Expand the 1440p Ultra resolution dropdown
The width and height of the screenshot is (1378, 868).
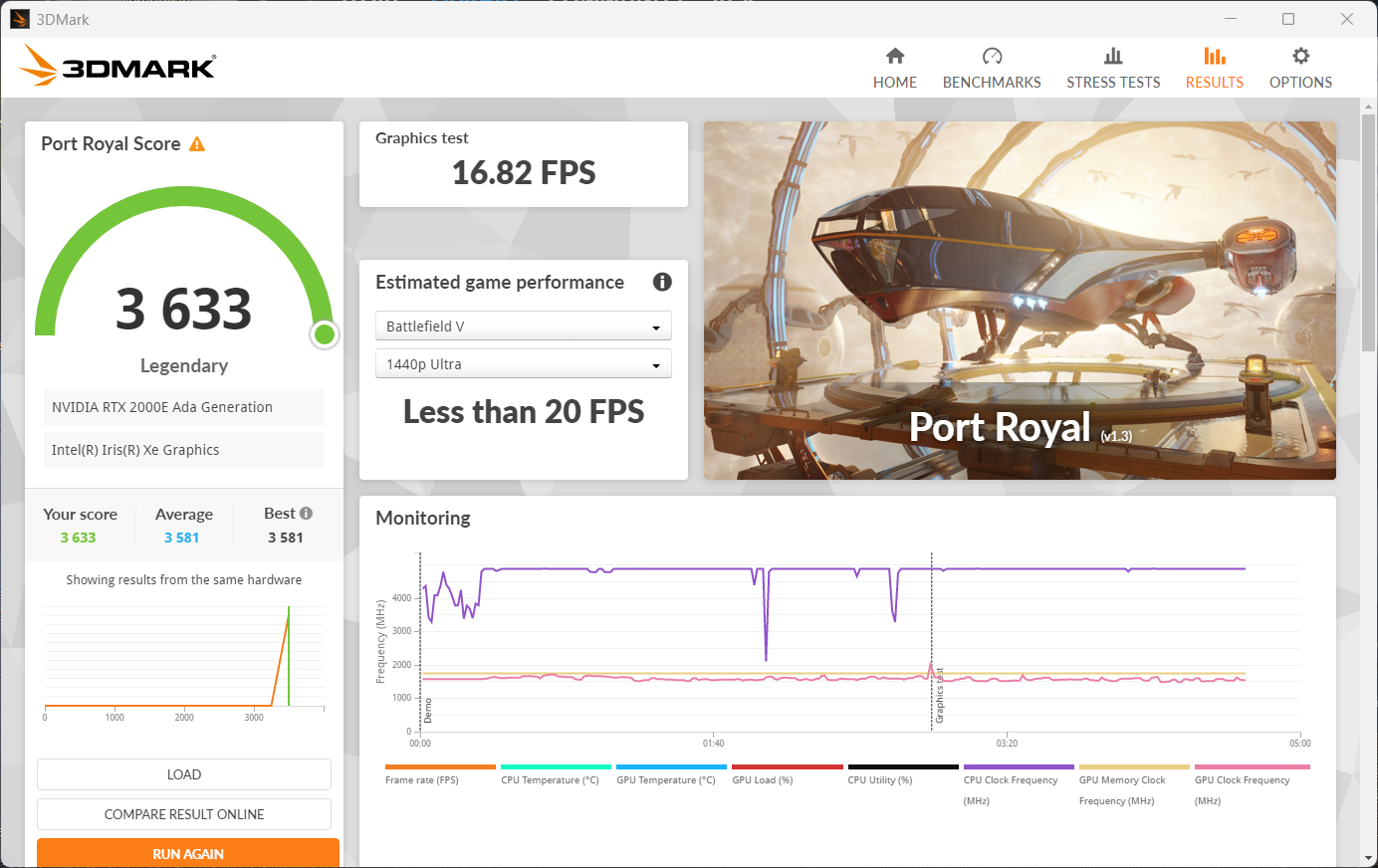click(x=523, y=364)
